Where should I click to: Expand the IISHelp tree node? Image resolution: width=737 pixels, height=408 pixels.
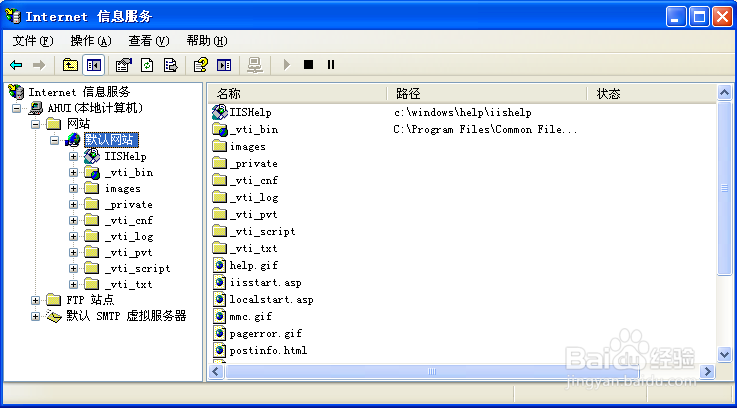click(73, 156)
